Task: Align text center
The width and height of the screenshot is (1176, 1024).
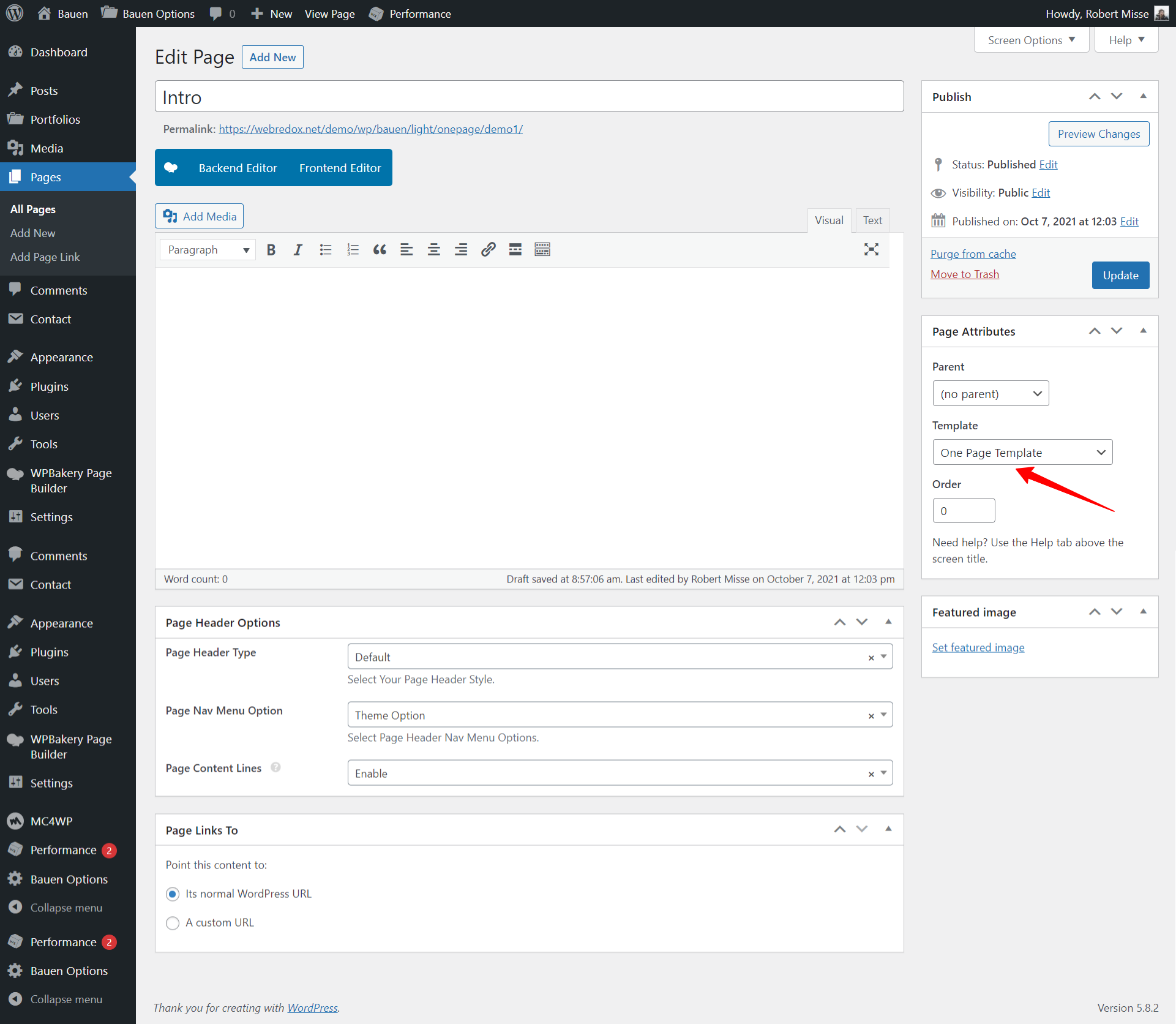Action: pyautogui.click(x=434, y=249)
